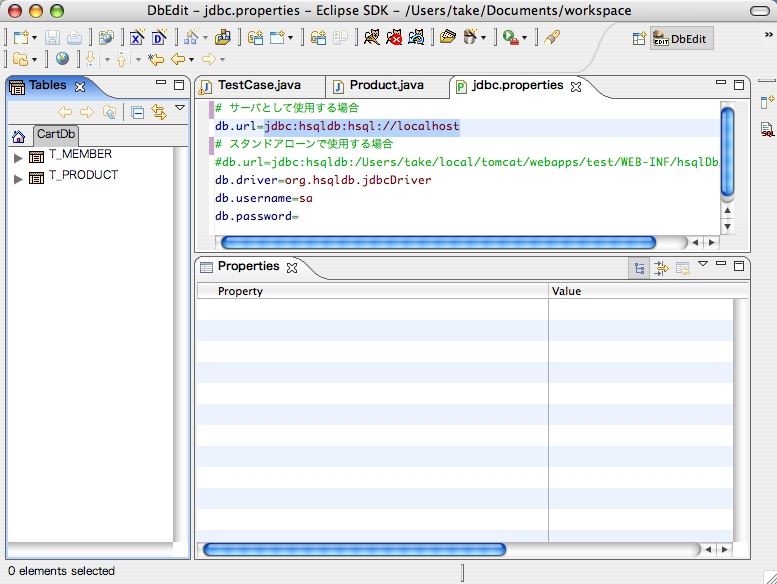Expand the T_MEMBER table node
This screenshot has height=584, width=777.
[x=18, y=157]
